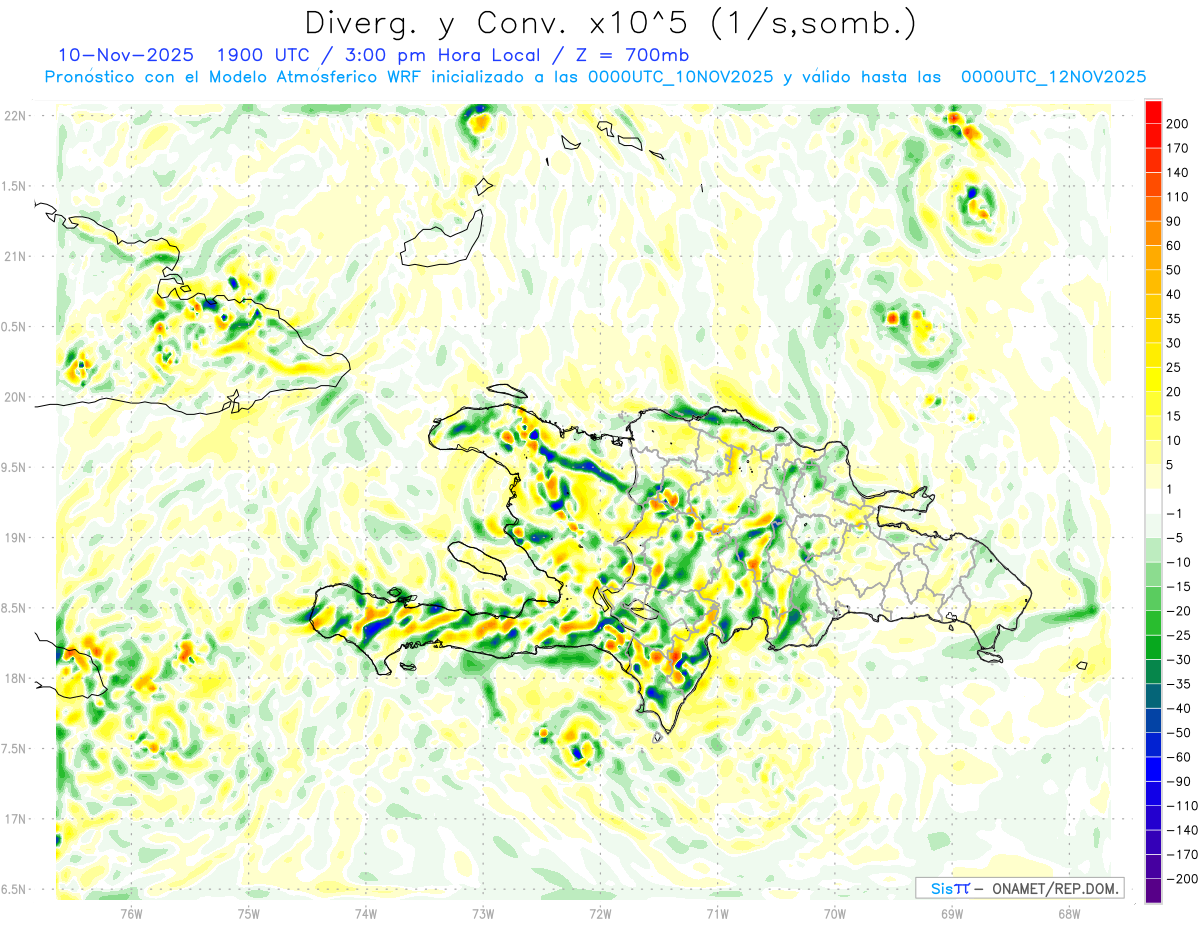
Task: Click the longitude label '68W'
Action: pyautogui.click(x=1069, y=913)
